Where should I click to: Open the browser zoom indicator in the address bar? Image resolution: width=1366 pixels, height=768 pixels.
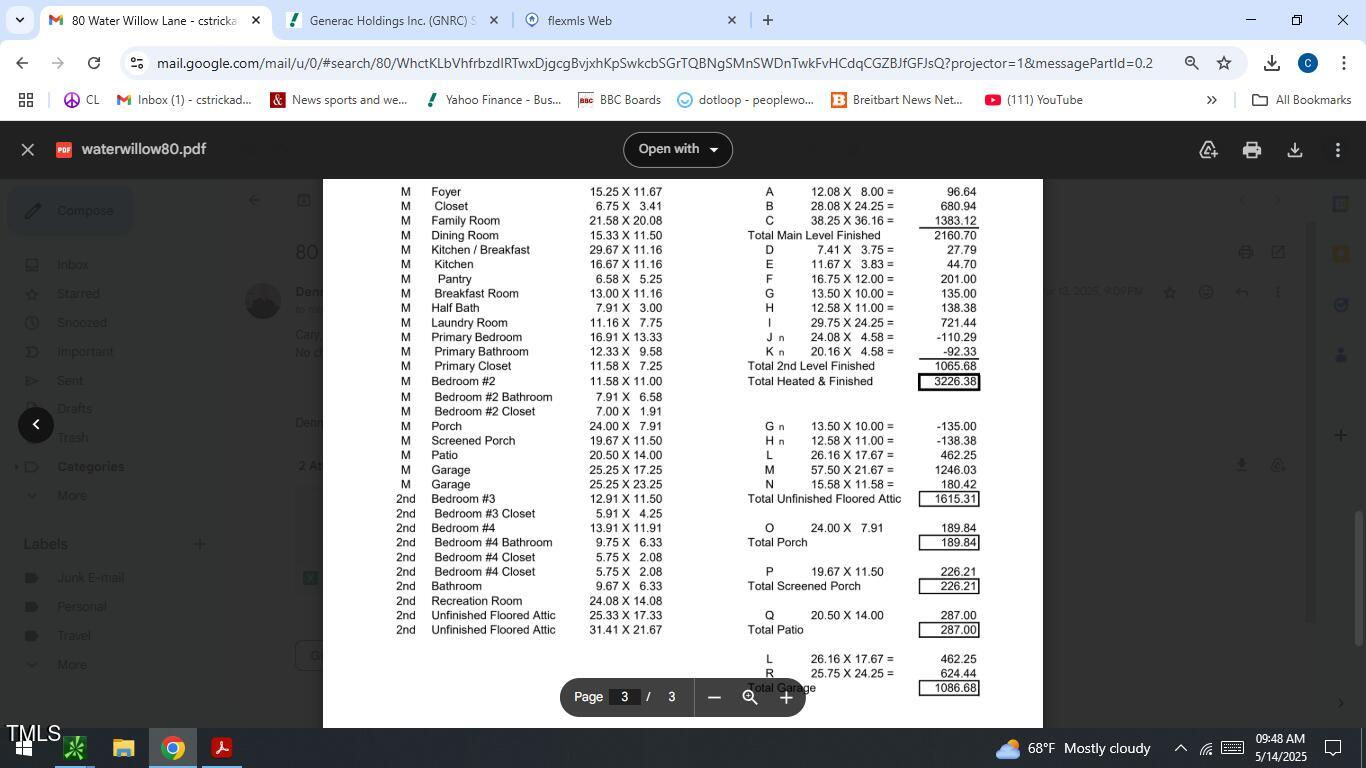[x=1191, y=63]
